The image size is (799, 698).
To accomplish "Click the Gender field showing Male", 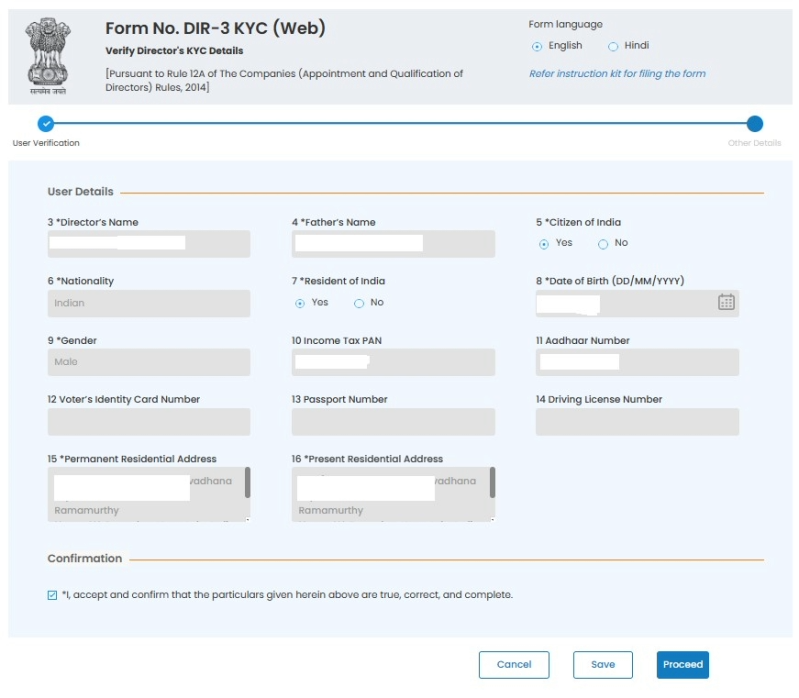I will (x=149, y=362).
